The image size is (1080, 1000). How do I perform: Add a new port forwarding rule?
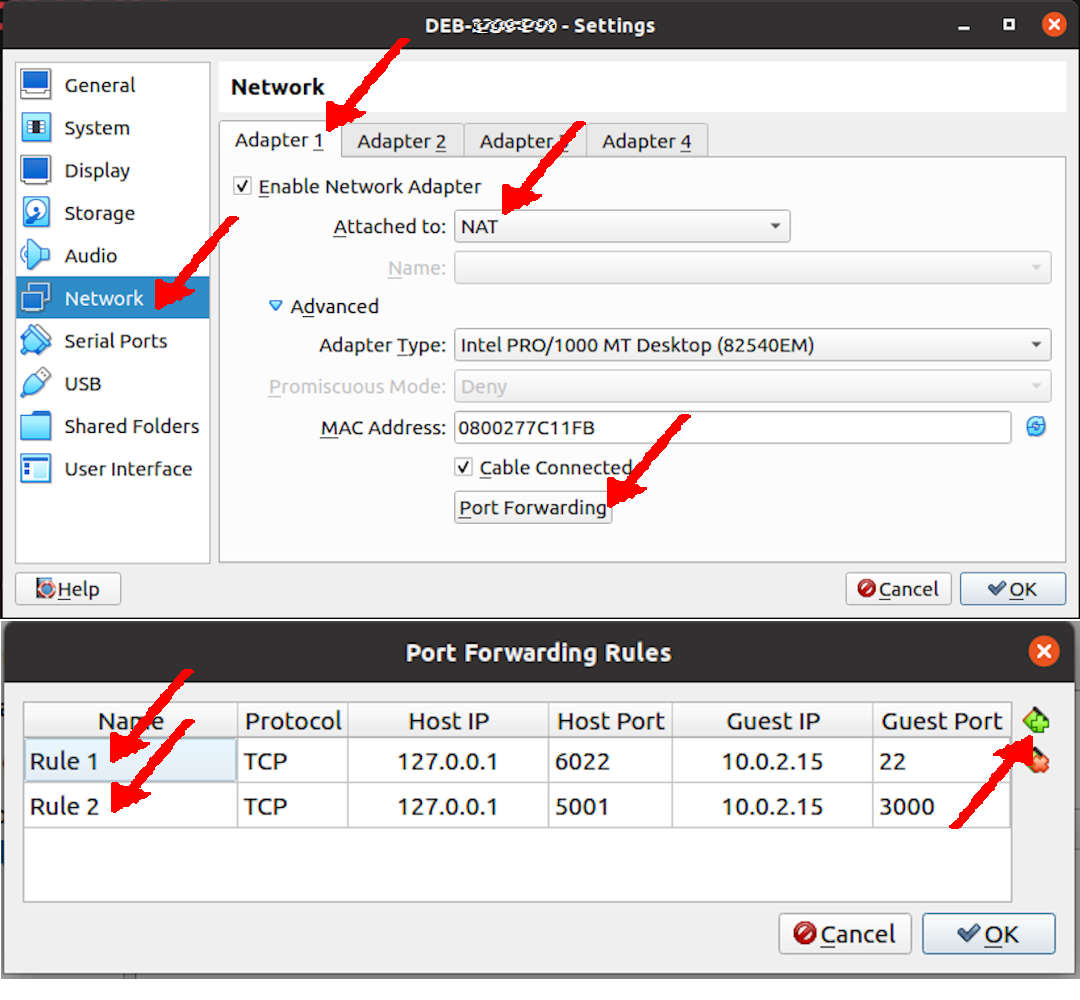pos(1037,719)
